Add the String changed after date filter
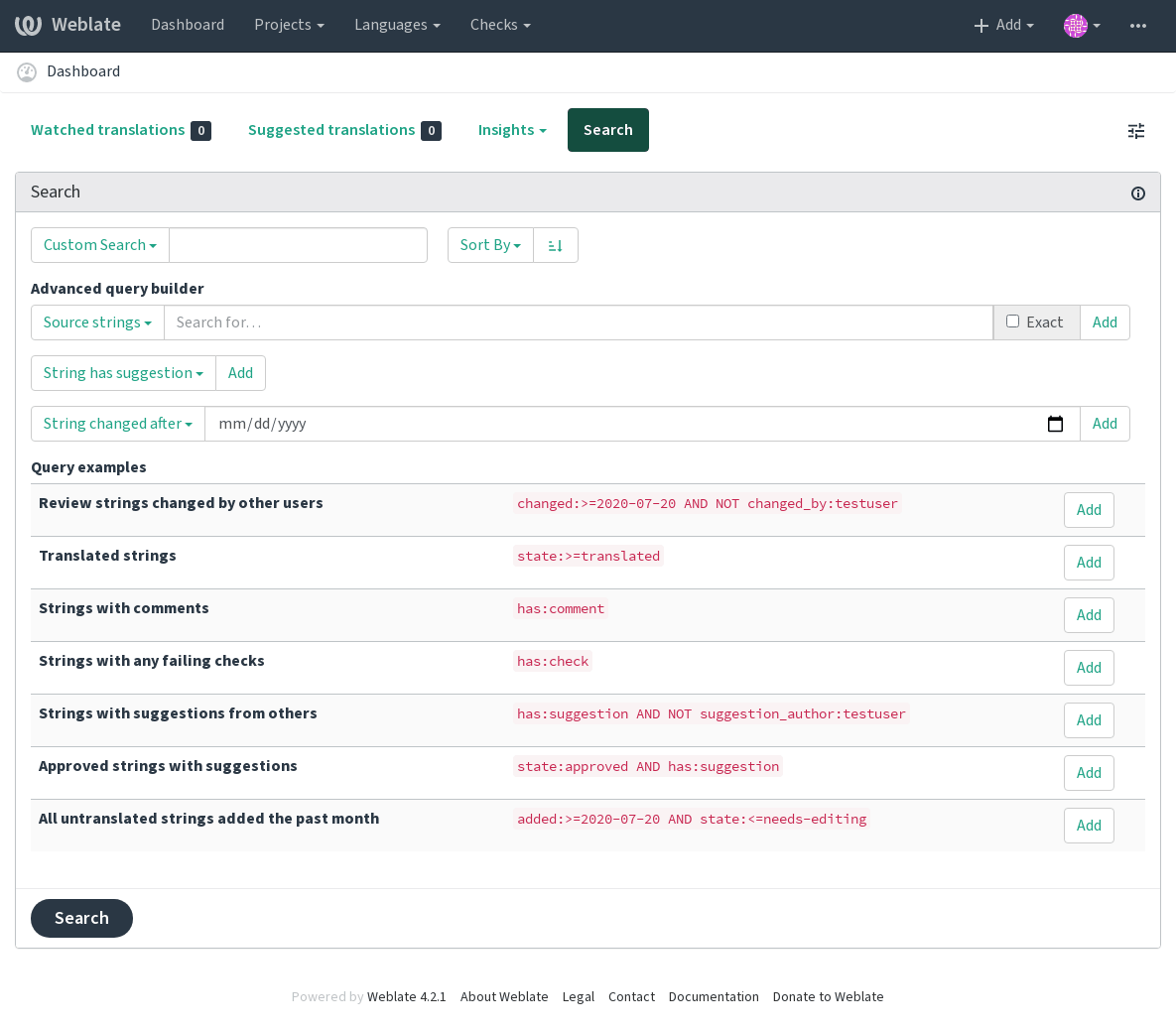1176x1030 pixels. [1104, 424]
